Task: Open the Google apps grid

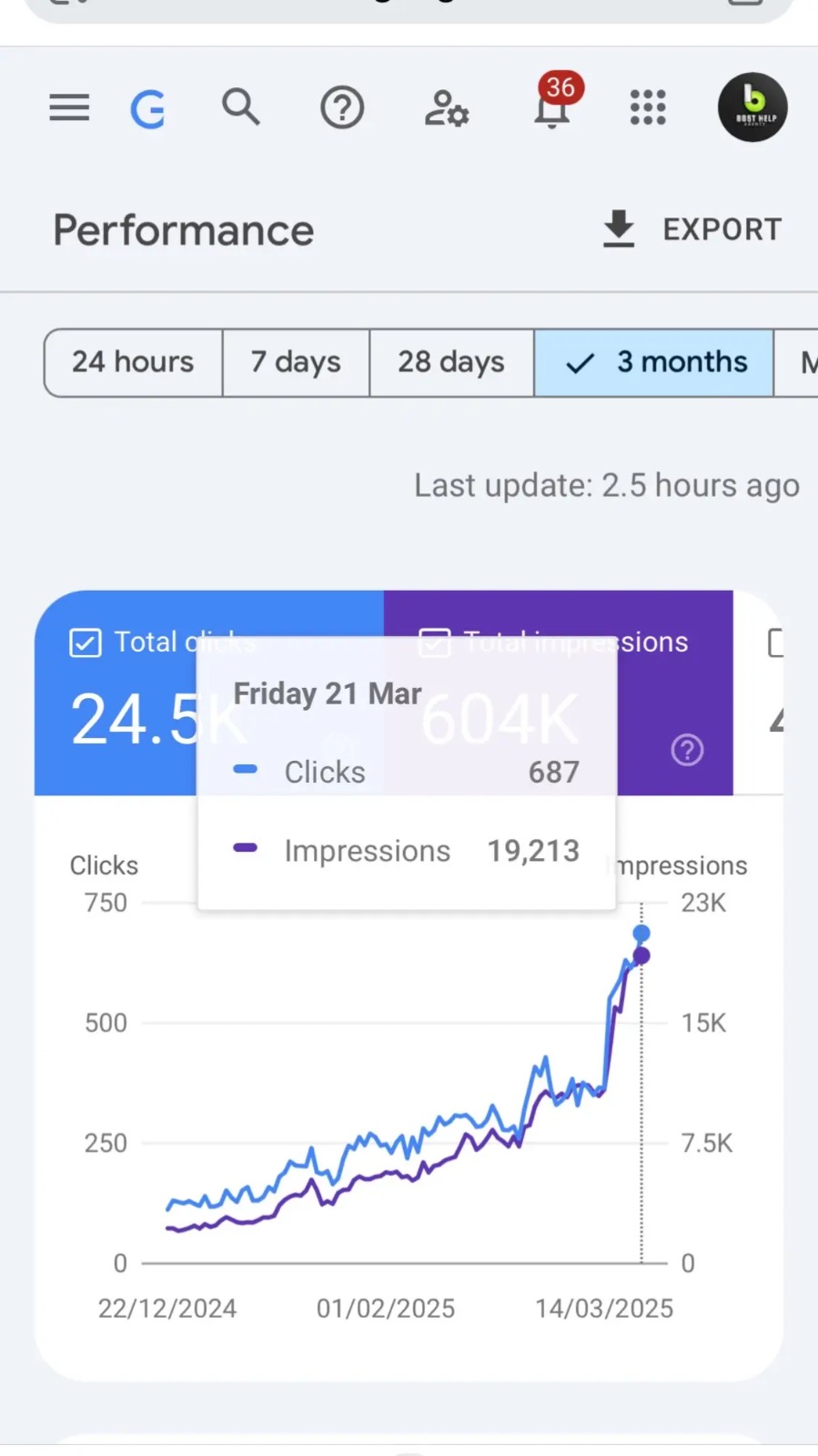Action: click(648, 107)
